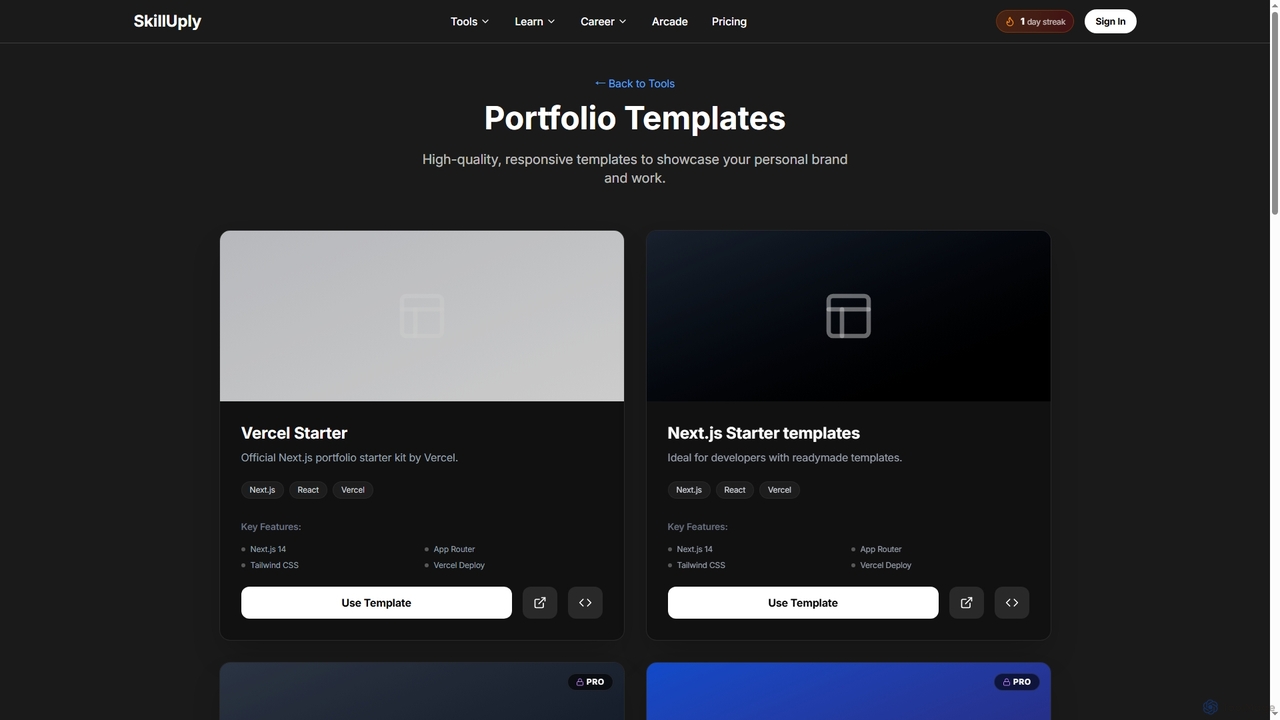Open the Pricing page
The width and height of the screenshot is (1280, 720).
[x=729, y=21]
